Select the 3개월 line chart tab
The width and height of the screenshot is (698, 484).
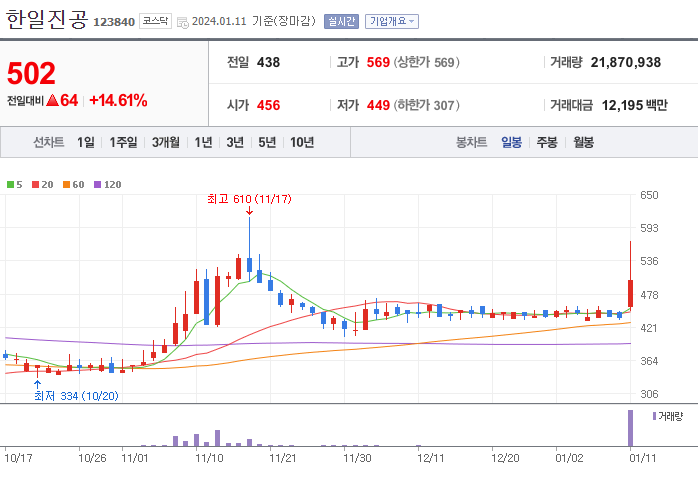(x=166, y=142)
